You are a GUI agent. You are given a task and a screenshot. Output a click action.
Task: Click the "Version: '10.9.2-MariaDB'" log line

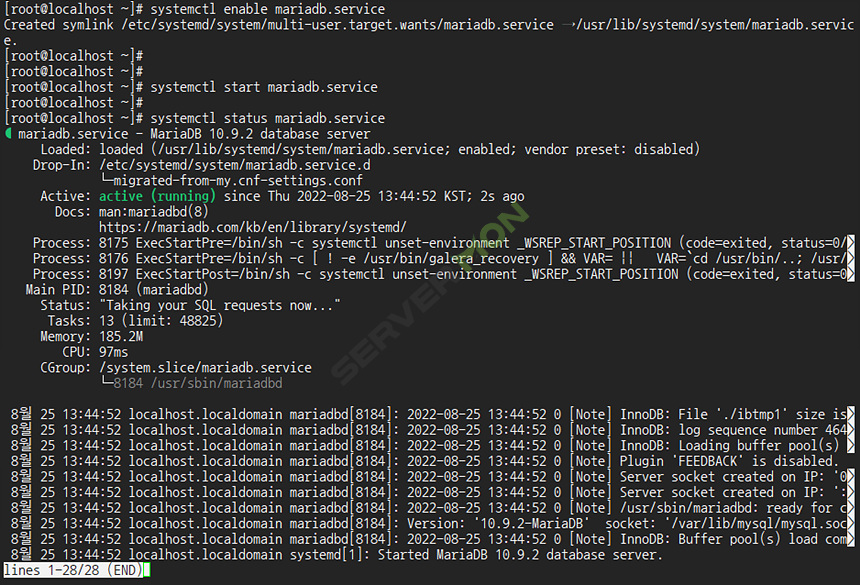click(432, 524)
